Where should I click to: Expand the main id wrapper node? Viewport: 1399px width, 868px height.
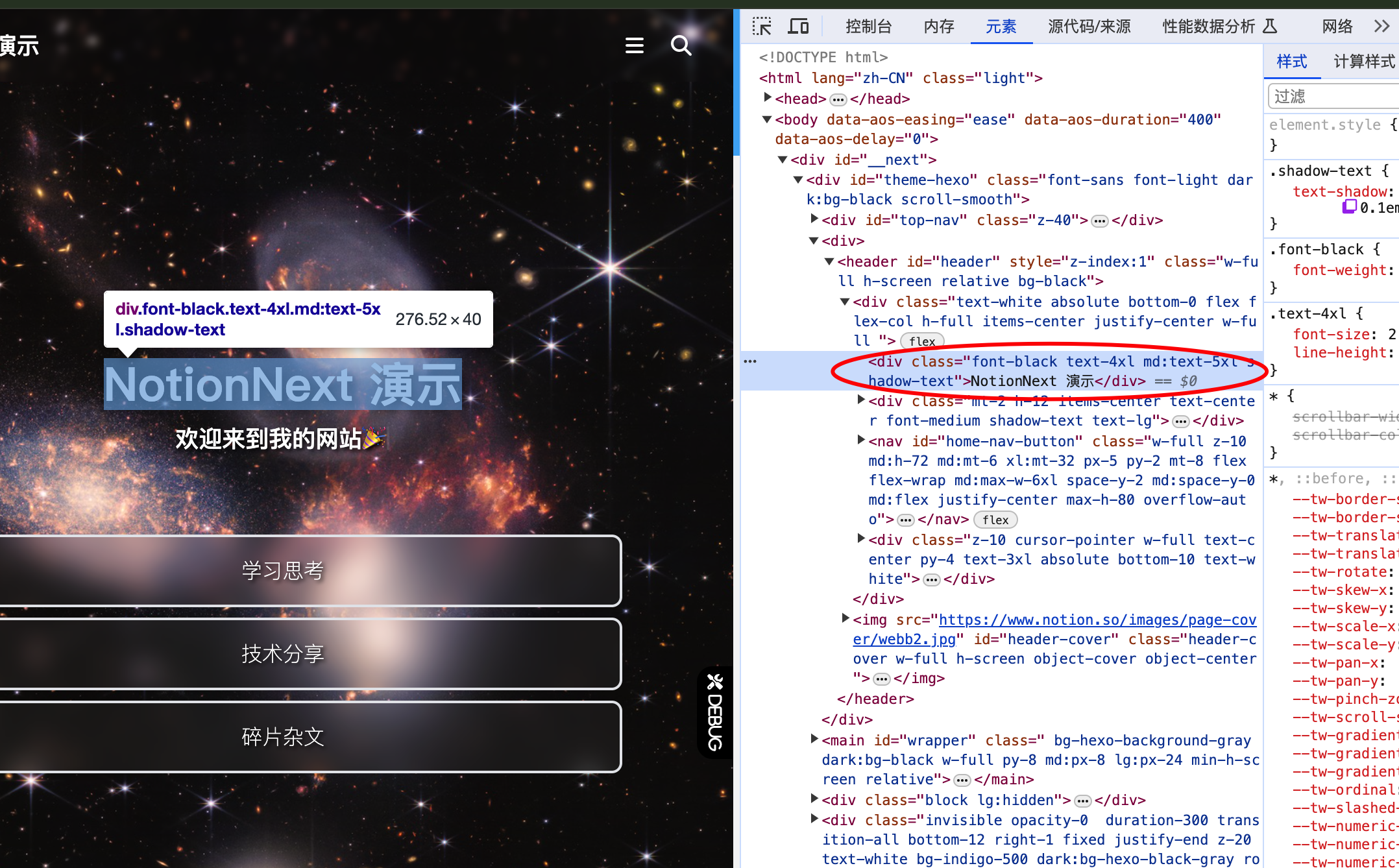coord(814,739)
